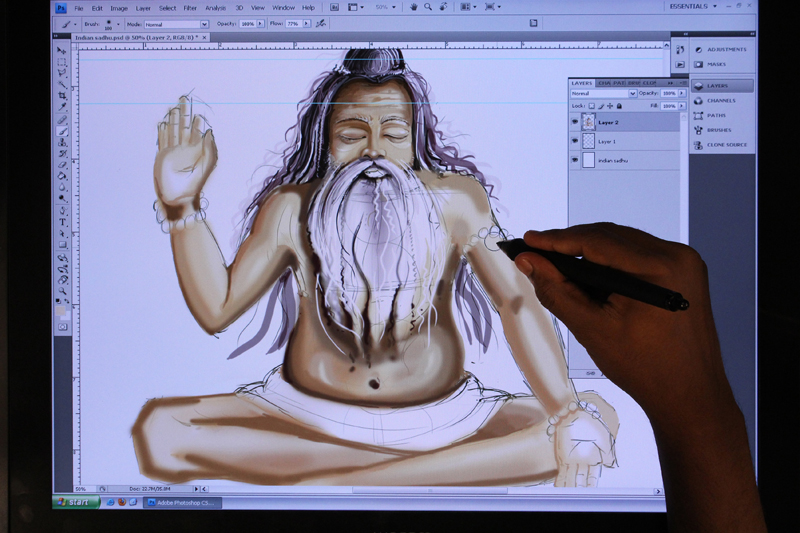Hide the indian sadhu layer
The image size is (800, 533).
(x=574, y=160)
